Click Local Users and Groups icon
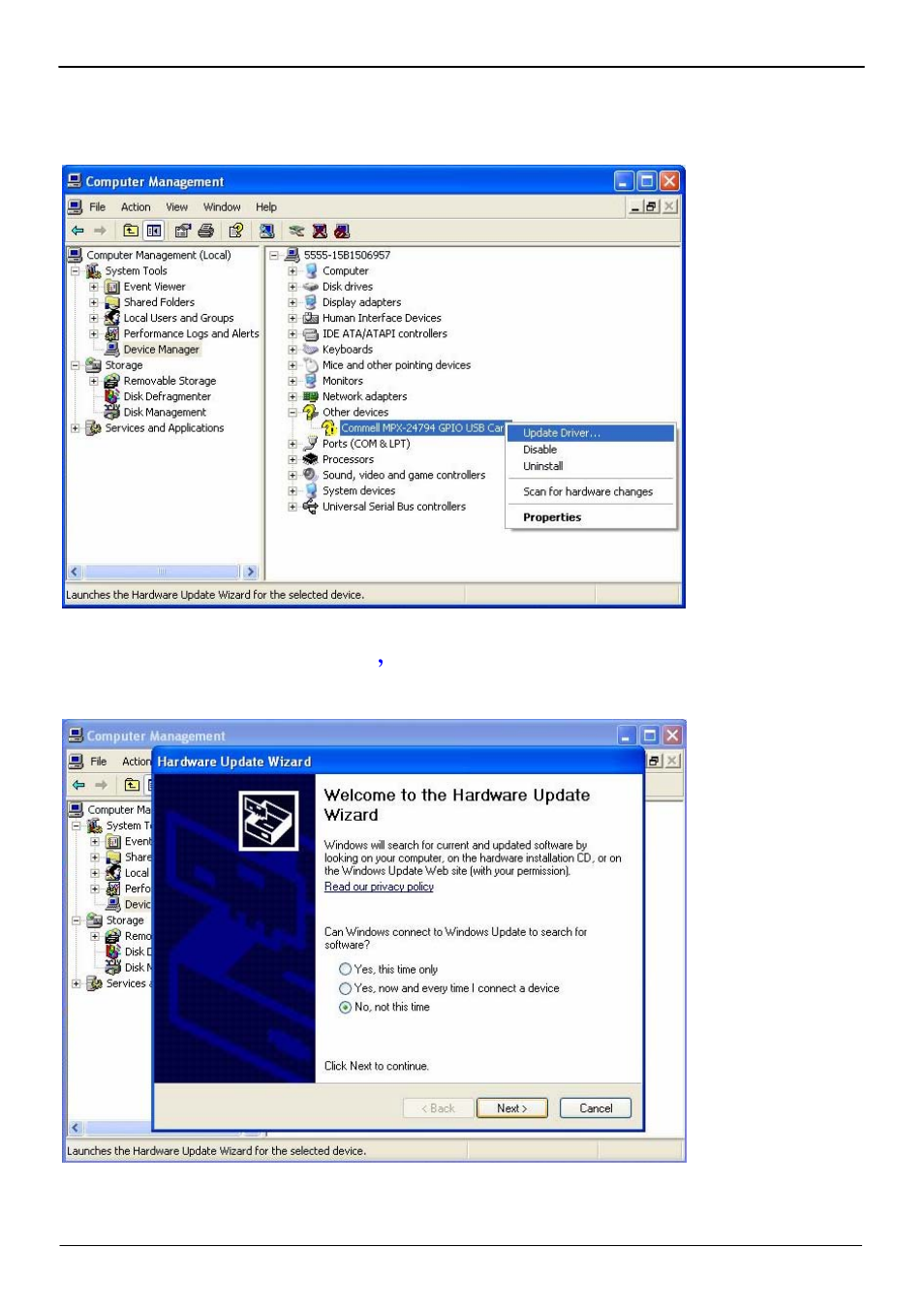Image resolution: width=924 pixels, height=1310 pixels. (112, 318)
